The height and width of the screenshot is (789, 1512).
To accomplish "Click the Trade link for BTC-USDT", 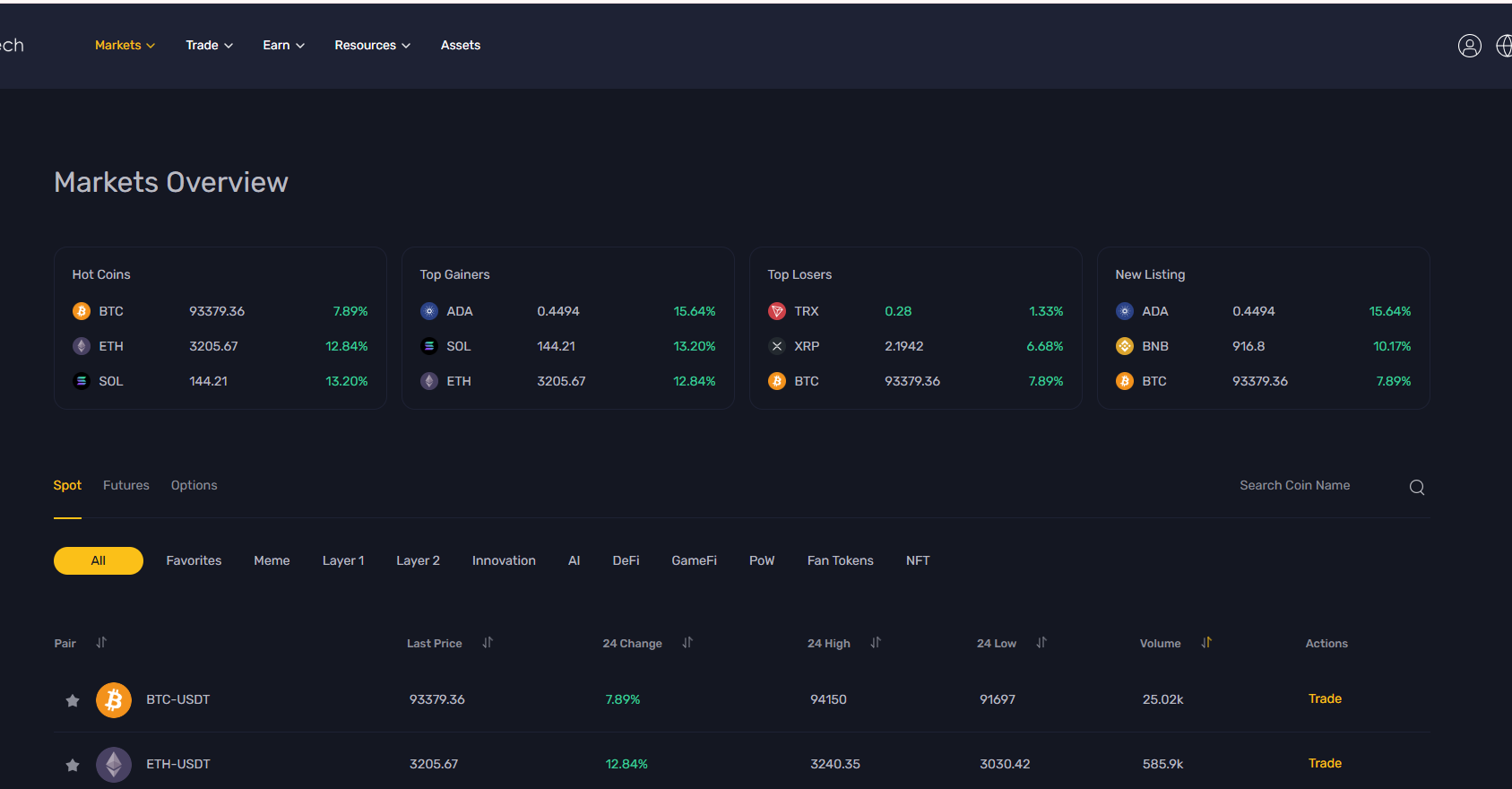I will 1324,698.
